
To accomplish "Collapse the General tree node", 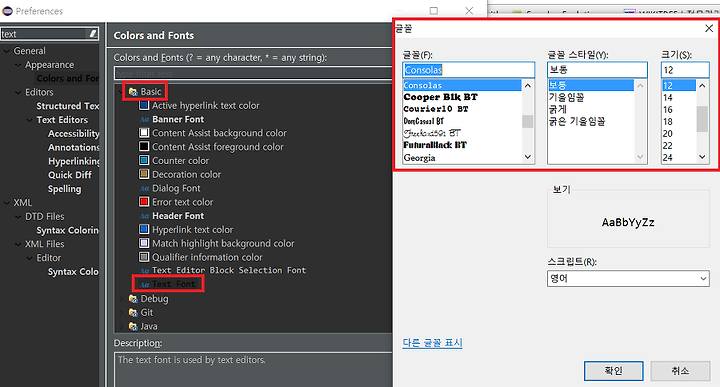I will [x=7, y=51].
